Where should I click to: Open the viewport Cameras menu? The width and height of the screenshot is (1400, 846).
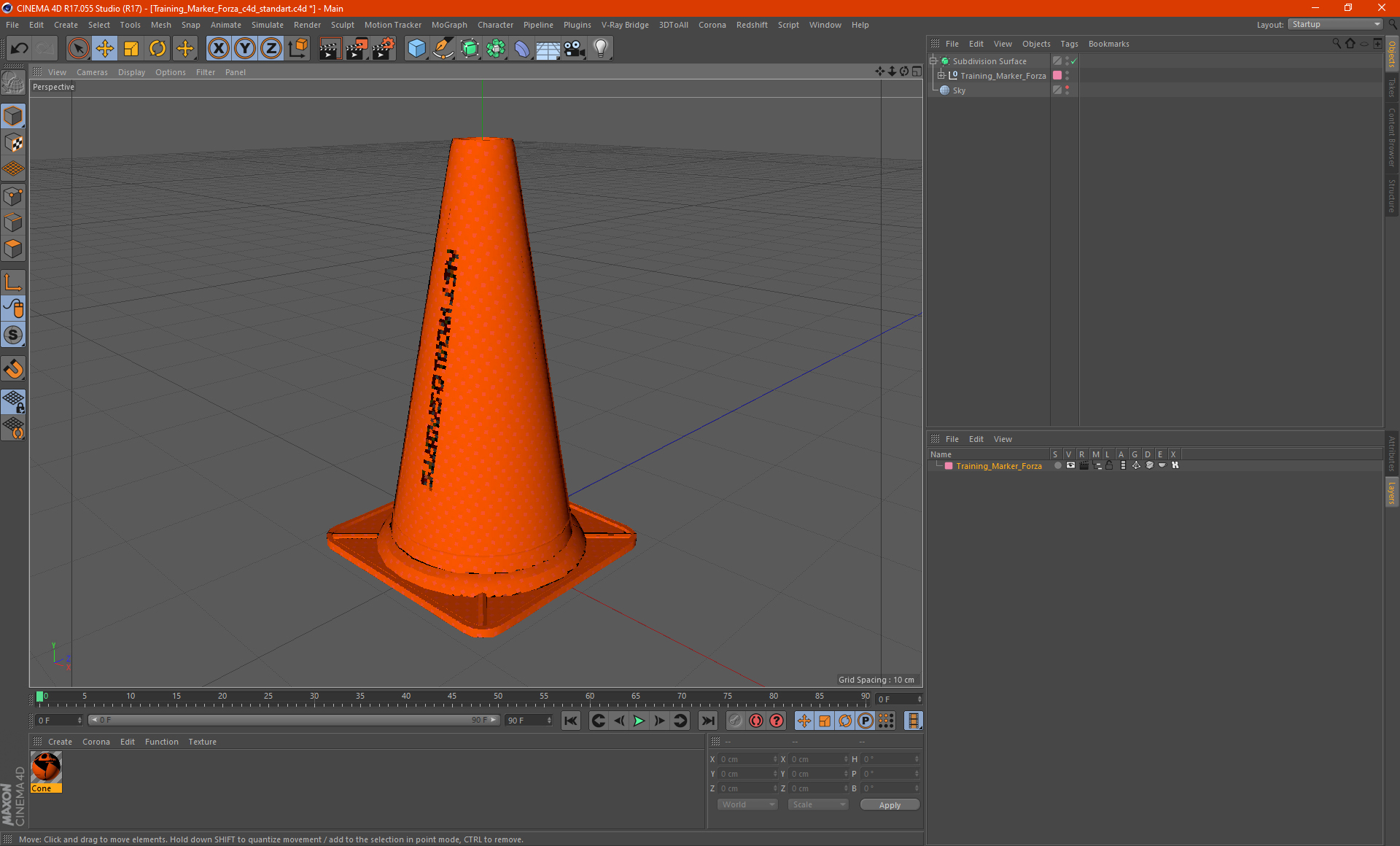point(92,72)
